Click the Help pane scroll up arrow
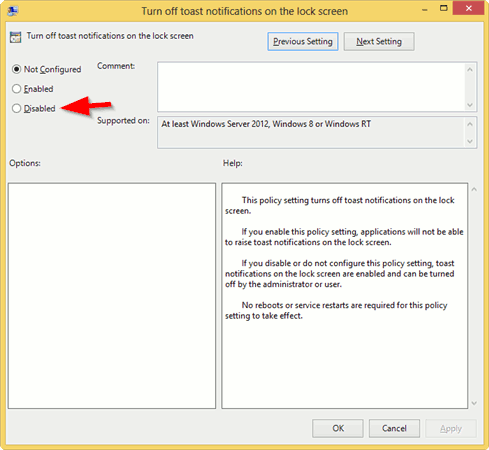Screen dimensions: 489x450 (474, 189)
